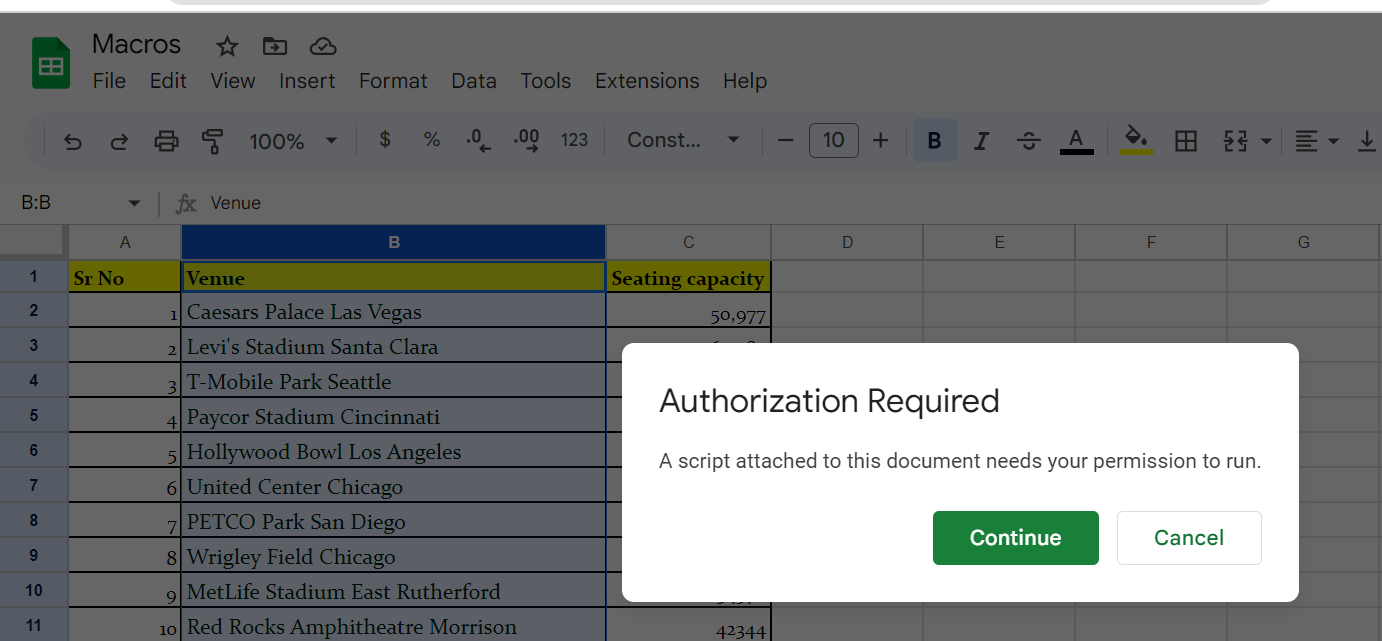Screen dimensions: 1382x641
Task: Print the spreadsheet
Action: [166, 141]
